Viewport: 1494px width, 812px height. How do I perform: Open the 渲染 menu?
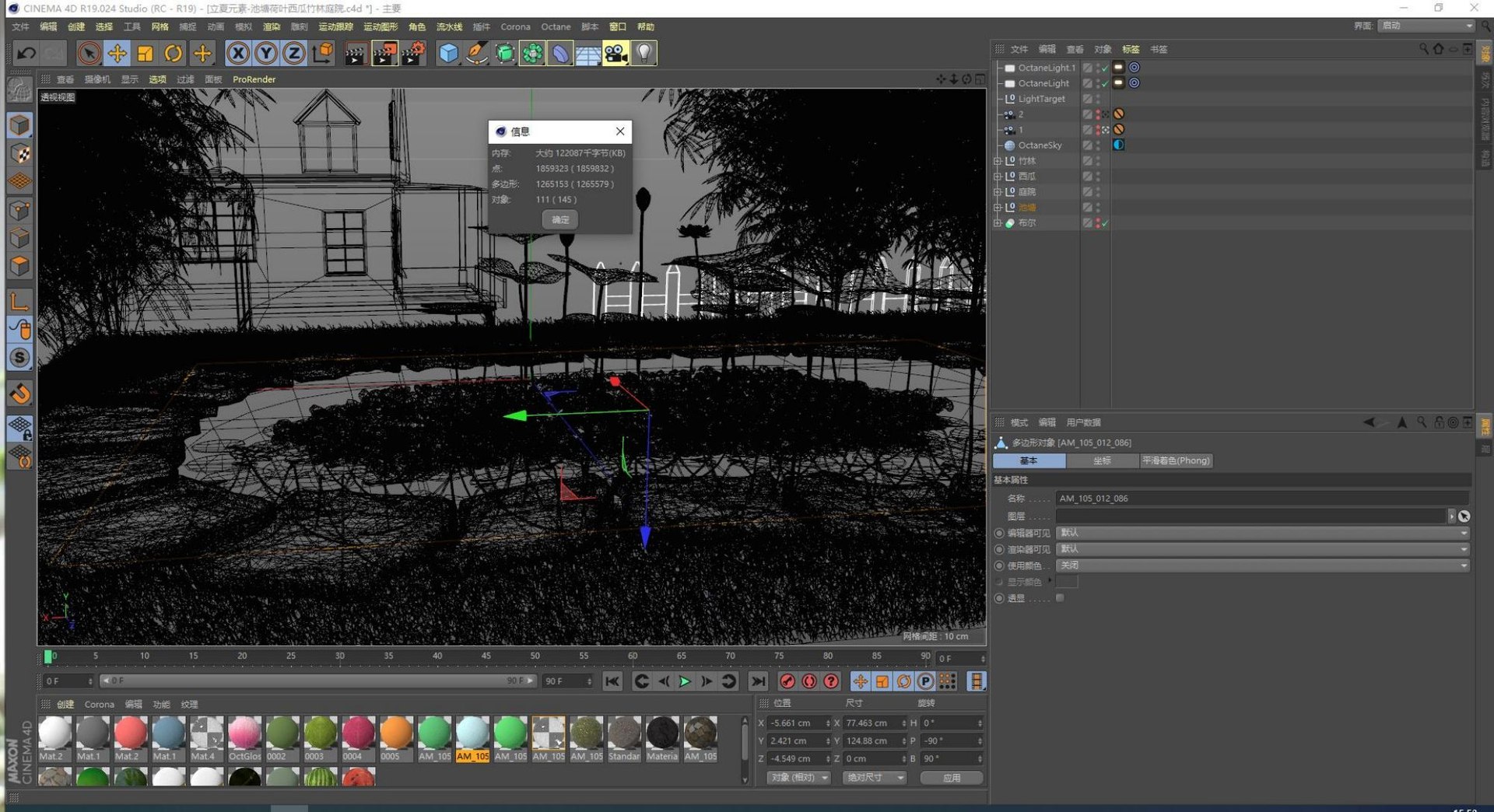coord(272,26)
